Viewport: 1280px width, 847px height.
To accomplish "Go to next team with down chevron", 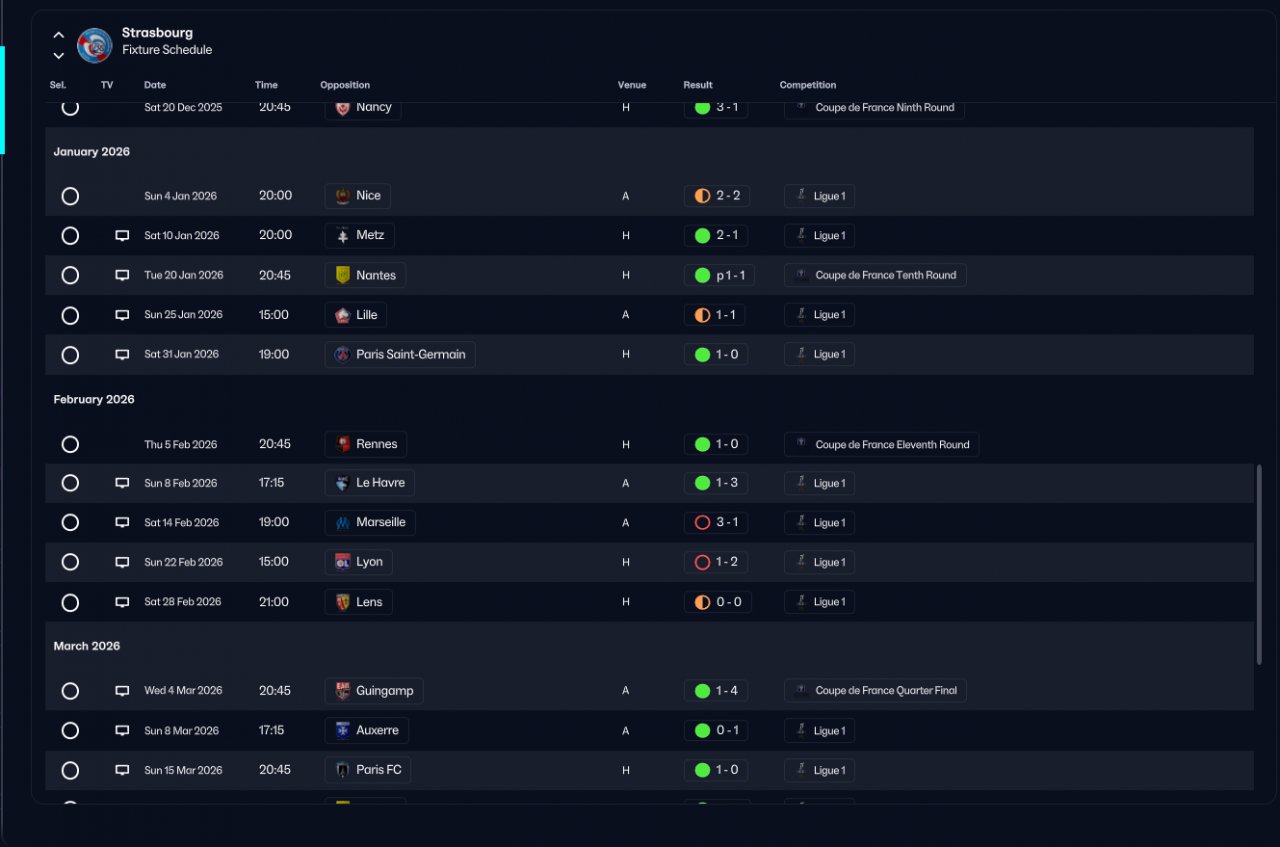I will 59,55.
